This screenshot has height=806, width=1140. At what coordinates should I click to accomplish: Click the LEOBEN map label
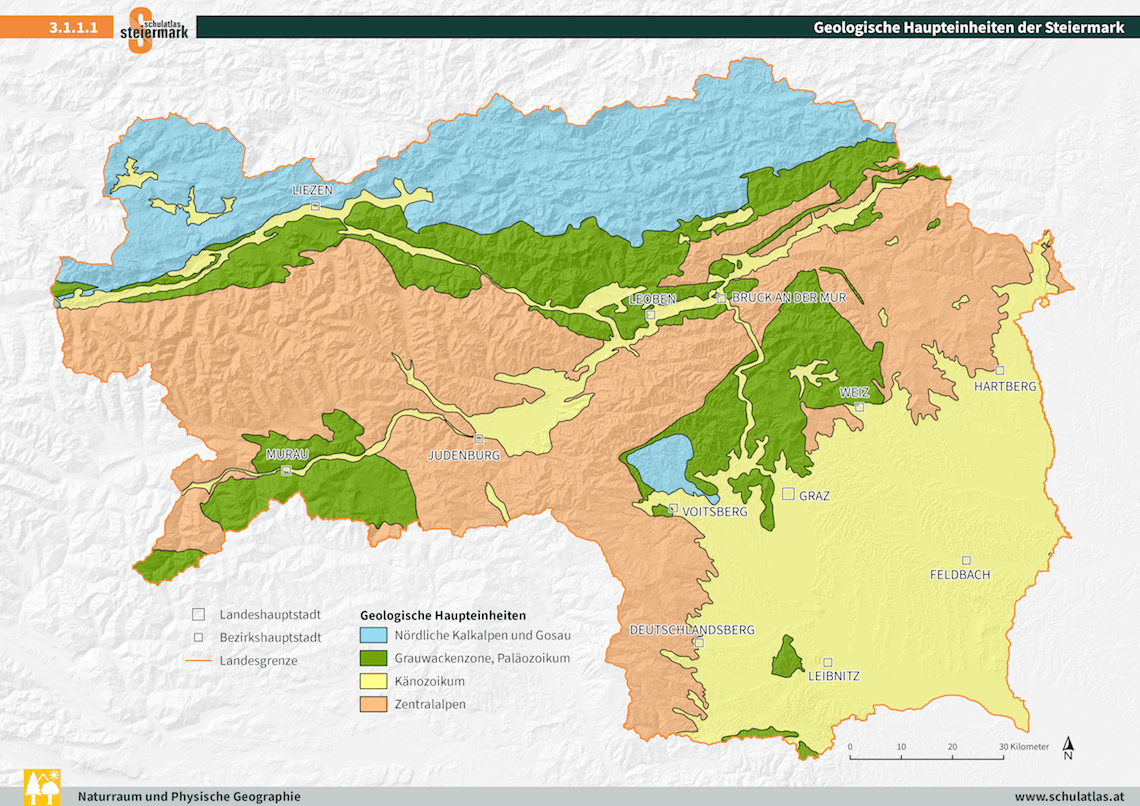pyautogui.click(x=653, y=299)
